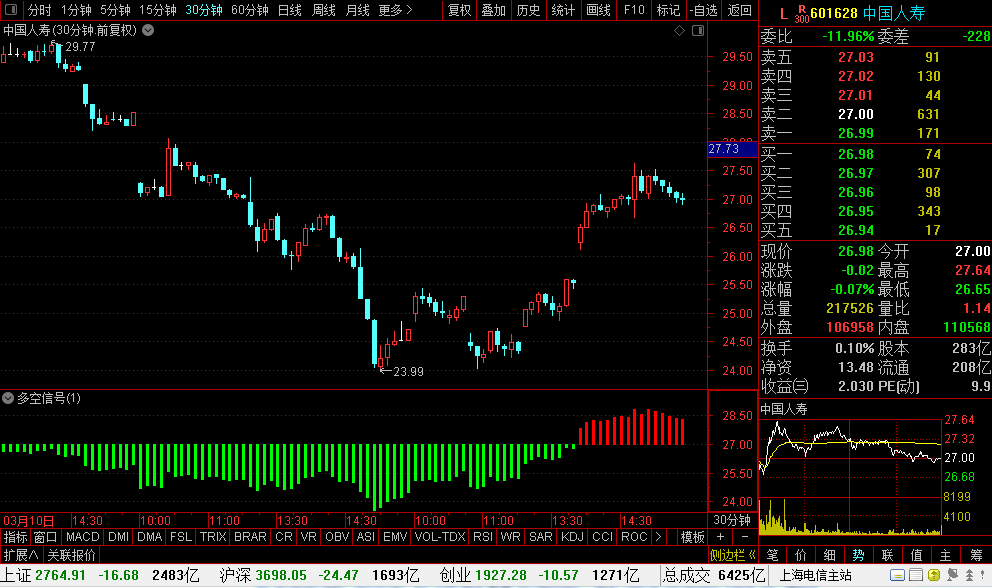Click the 历史 button

click(528, 10)
